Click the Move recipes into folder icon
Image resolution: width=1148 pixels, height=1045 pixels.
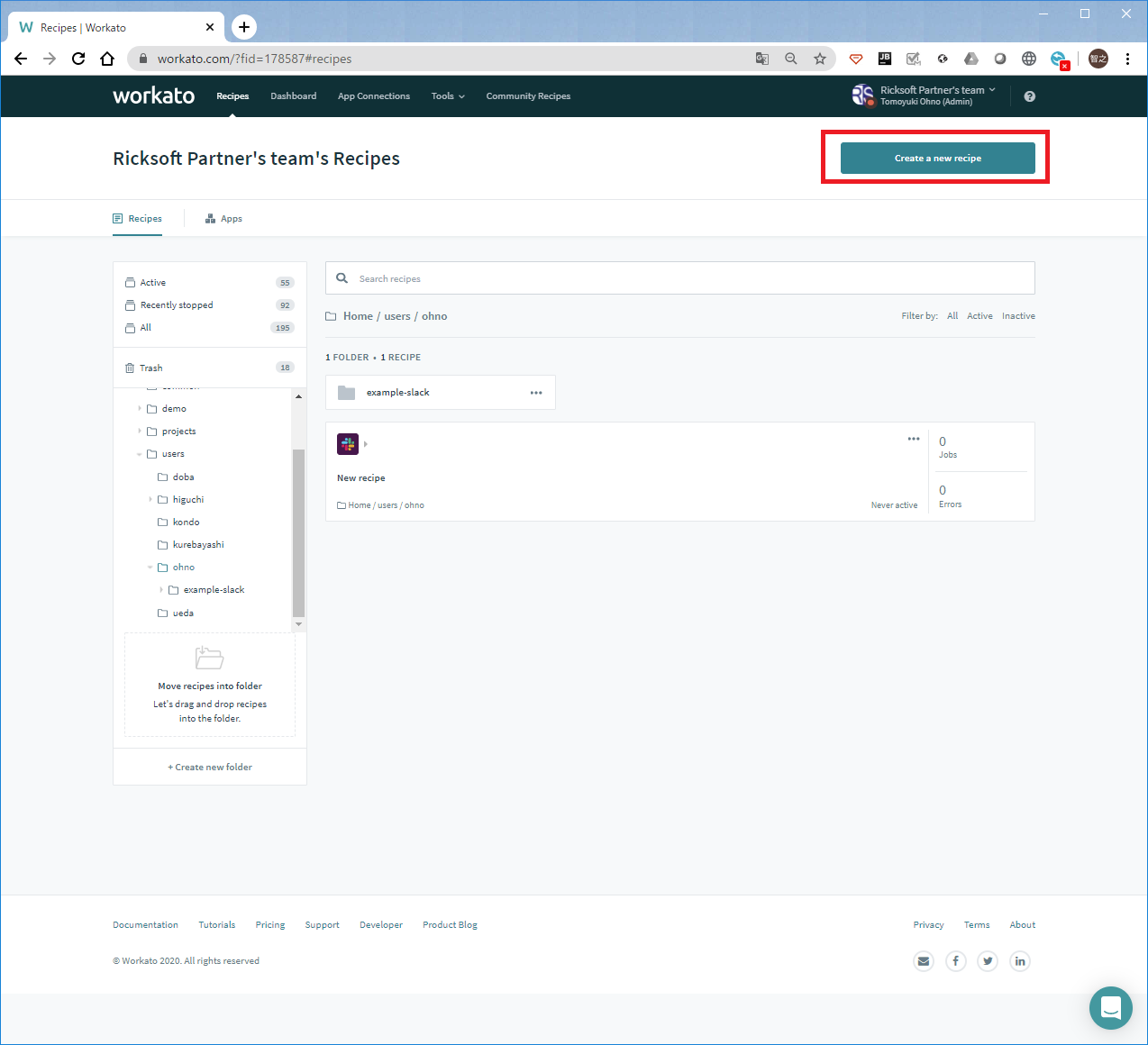click(209, 658)
